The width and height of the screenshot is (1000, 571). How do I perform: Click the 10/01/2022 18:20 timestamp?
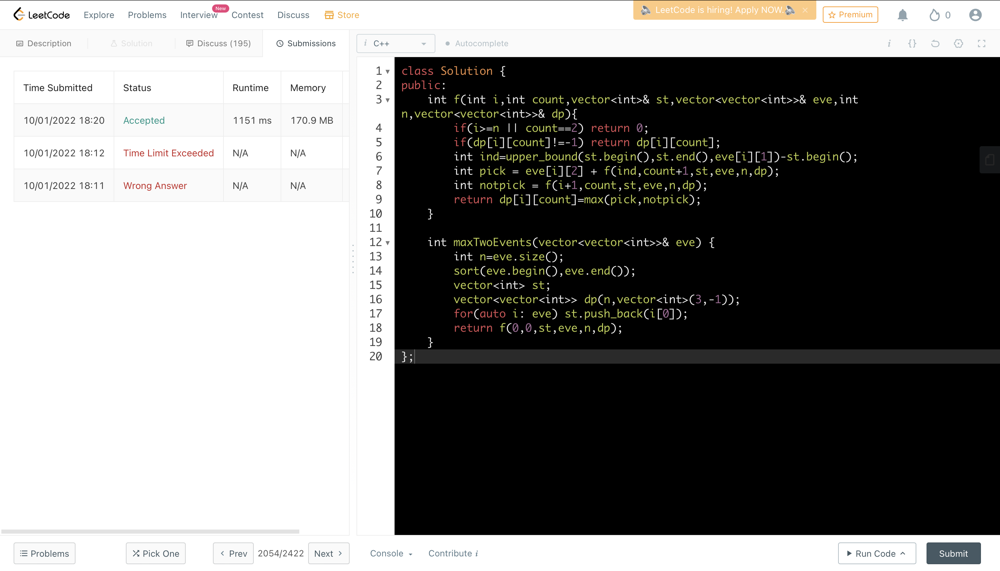tap(64, 121)
